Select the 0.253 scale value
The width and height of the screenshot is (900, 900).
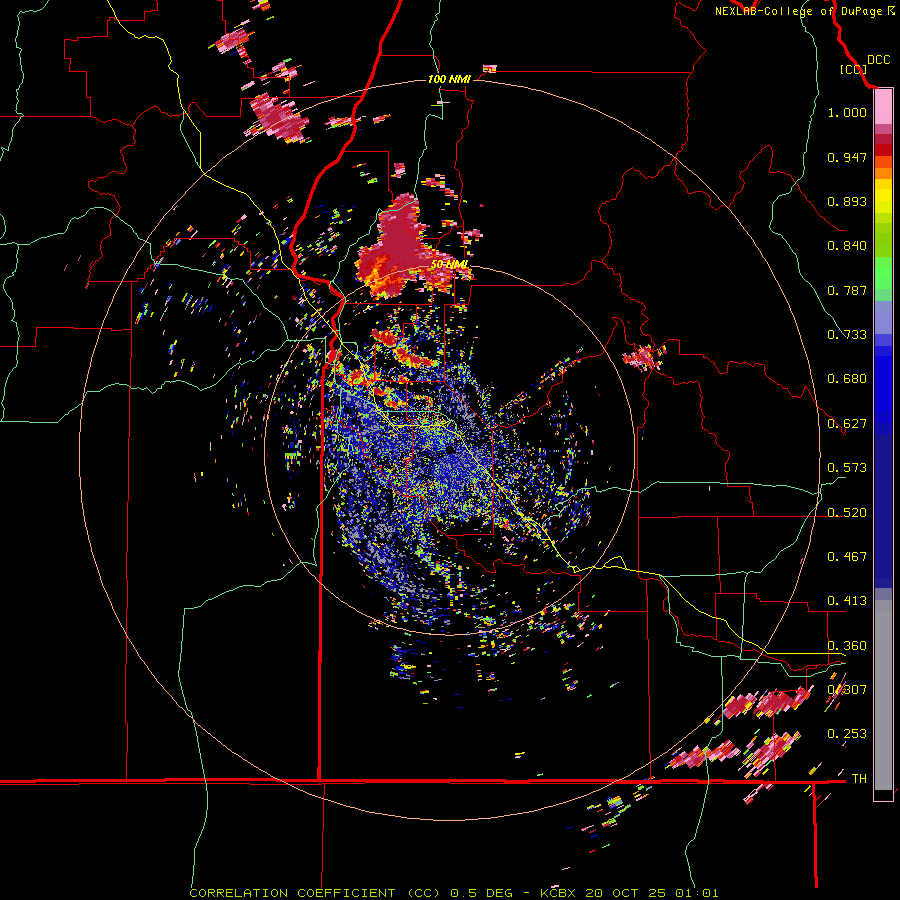click(847, 734)
